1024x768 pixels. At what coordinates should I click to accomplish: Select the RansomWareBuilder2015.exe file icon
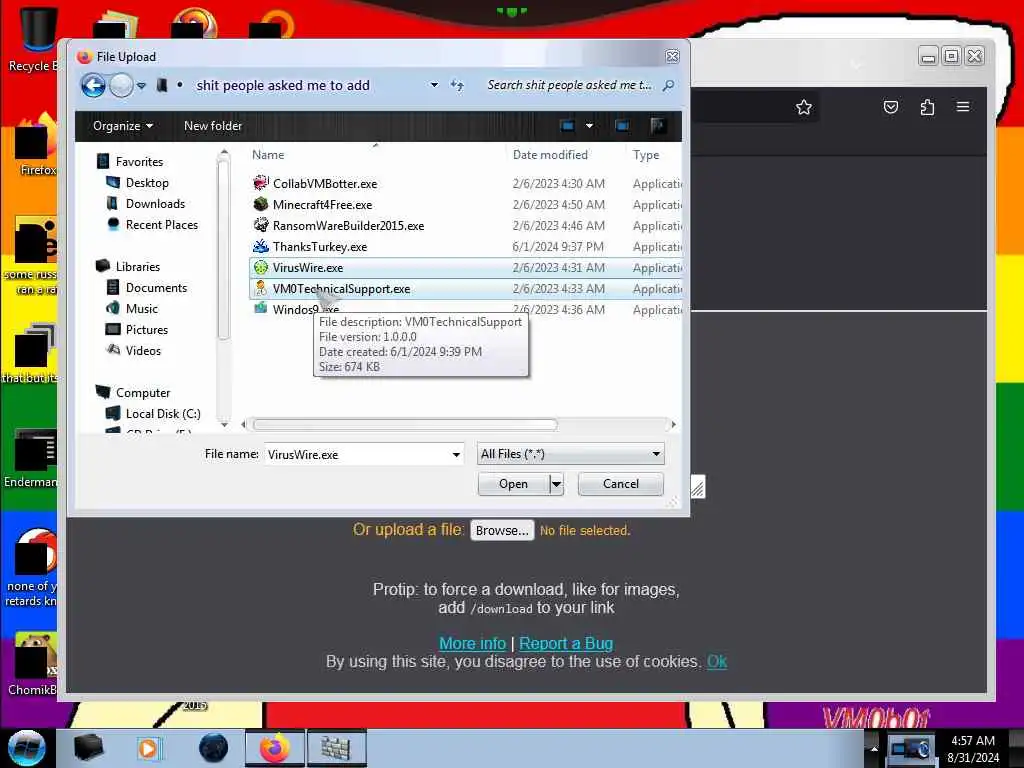[x=261, y=225]
